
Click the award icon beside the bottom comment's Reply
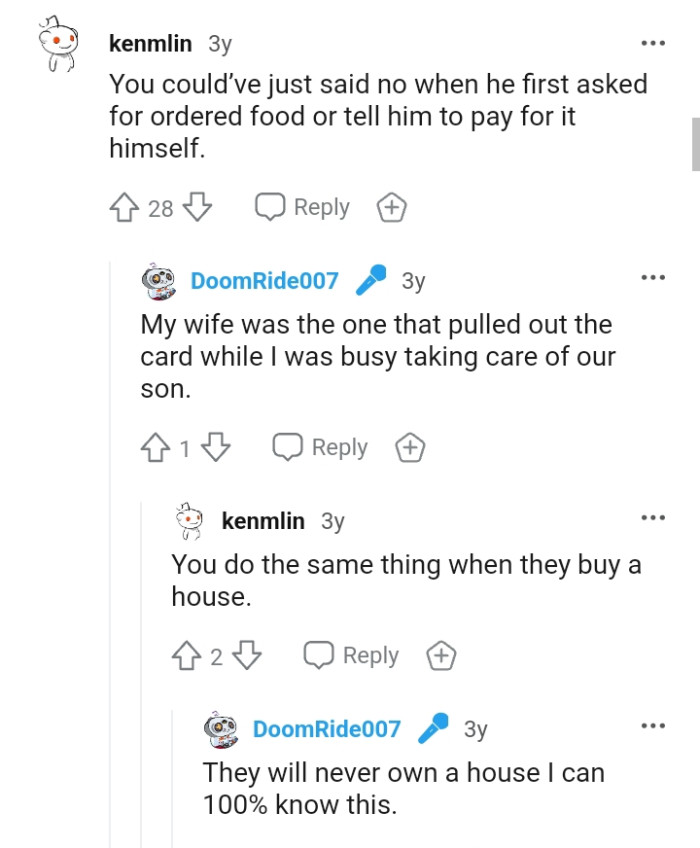(x=441, y=656)
